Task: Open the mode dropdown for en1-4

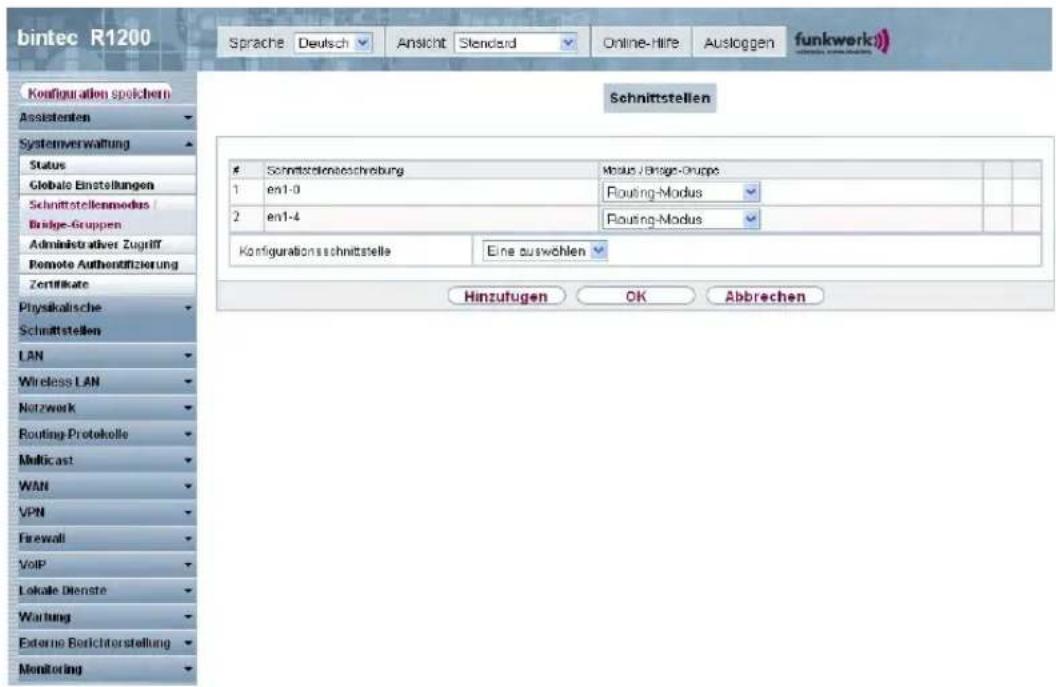Action: (x=681, y=220)
